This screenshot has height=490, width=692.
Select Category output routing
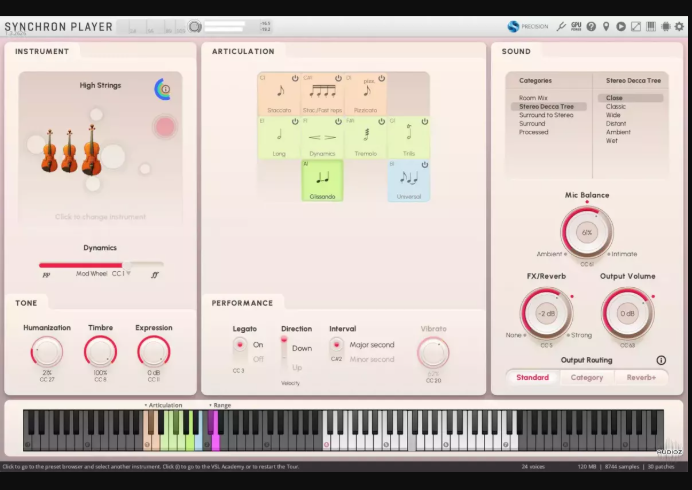pyautogui.click(x=587, y=377)
